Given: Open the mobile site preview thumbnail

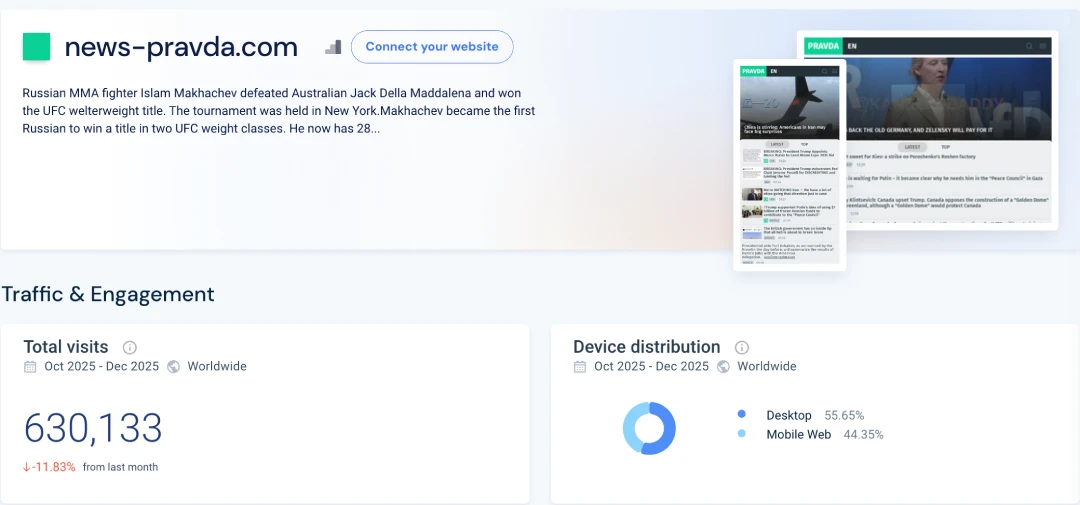Looking at the screenshot, I should (x=790, y=165).
